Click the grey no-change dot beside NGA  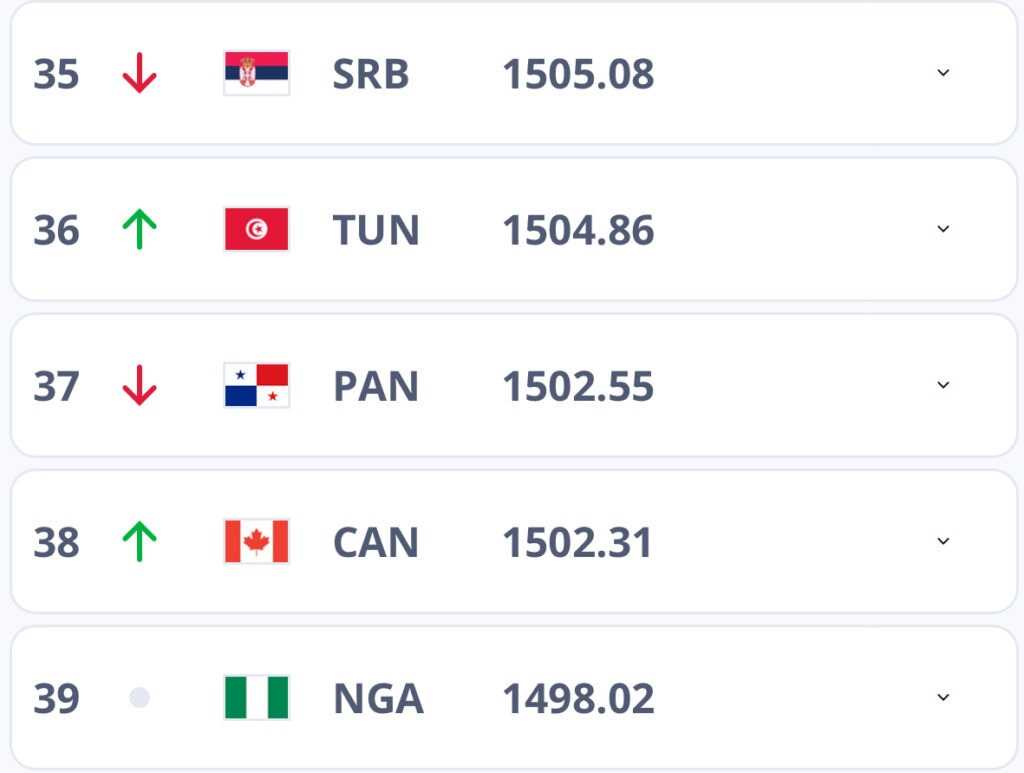click(x=139, y=697)
